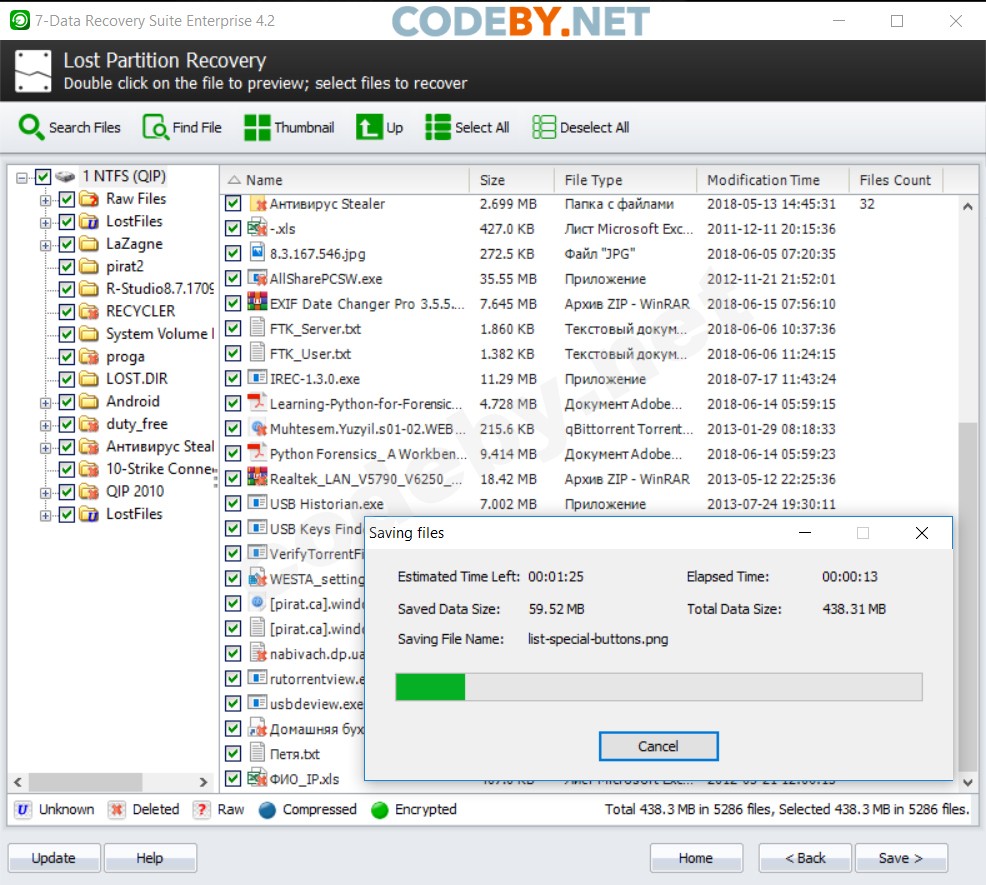986x885 pixels.
Task: Cancel the file saving operation
Action: coord(658,746)
